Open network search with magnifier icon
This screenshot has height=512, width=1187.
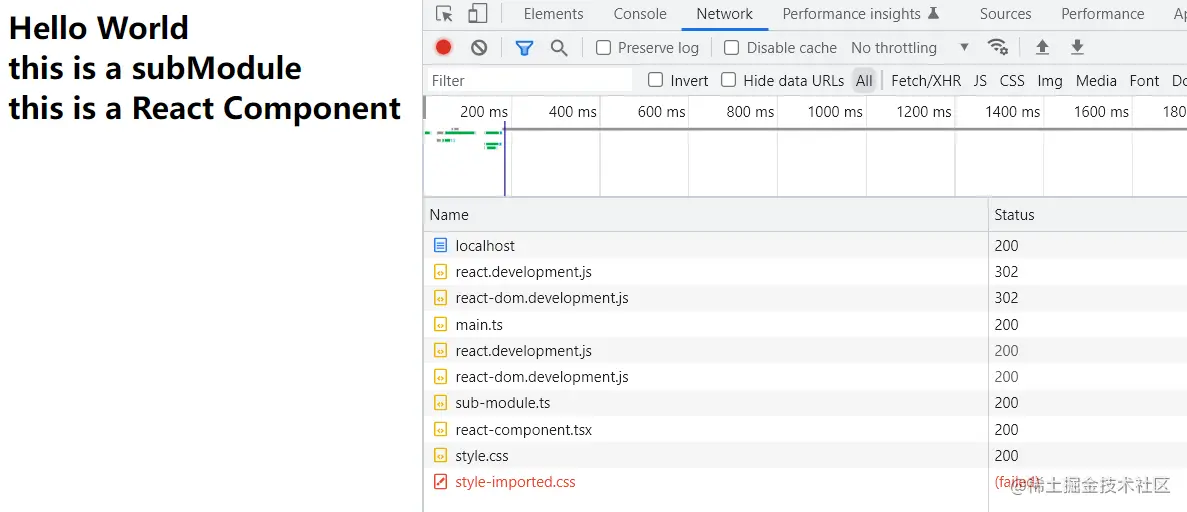(559, 48)
